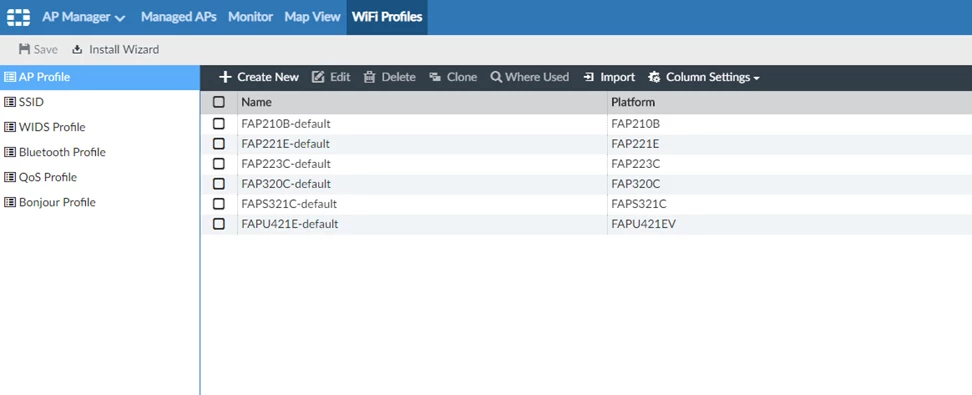This screenshot has width=972, height=395.
Task: Toggle the select-all header checkbox
Action: [x=219, y=102]
